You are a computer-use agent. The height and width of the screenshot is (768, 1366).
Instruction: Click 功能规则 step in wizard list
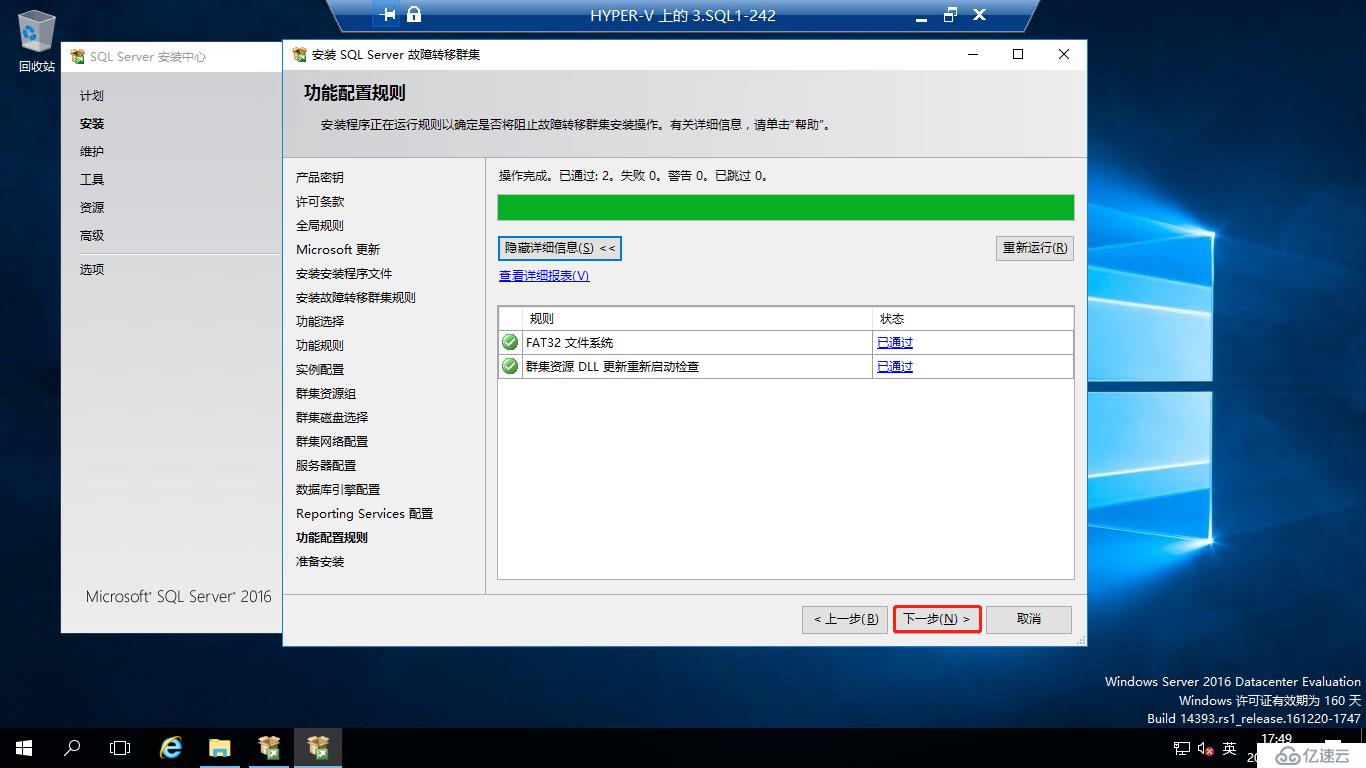tap(320, 346)
